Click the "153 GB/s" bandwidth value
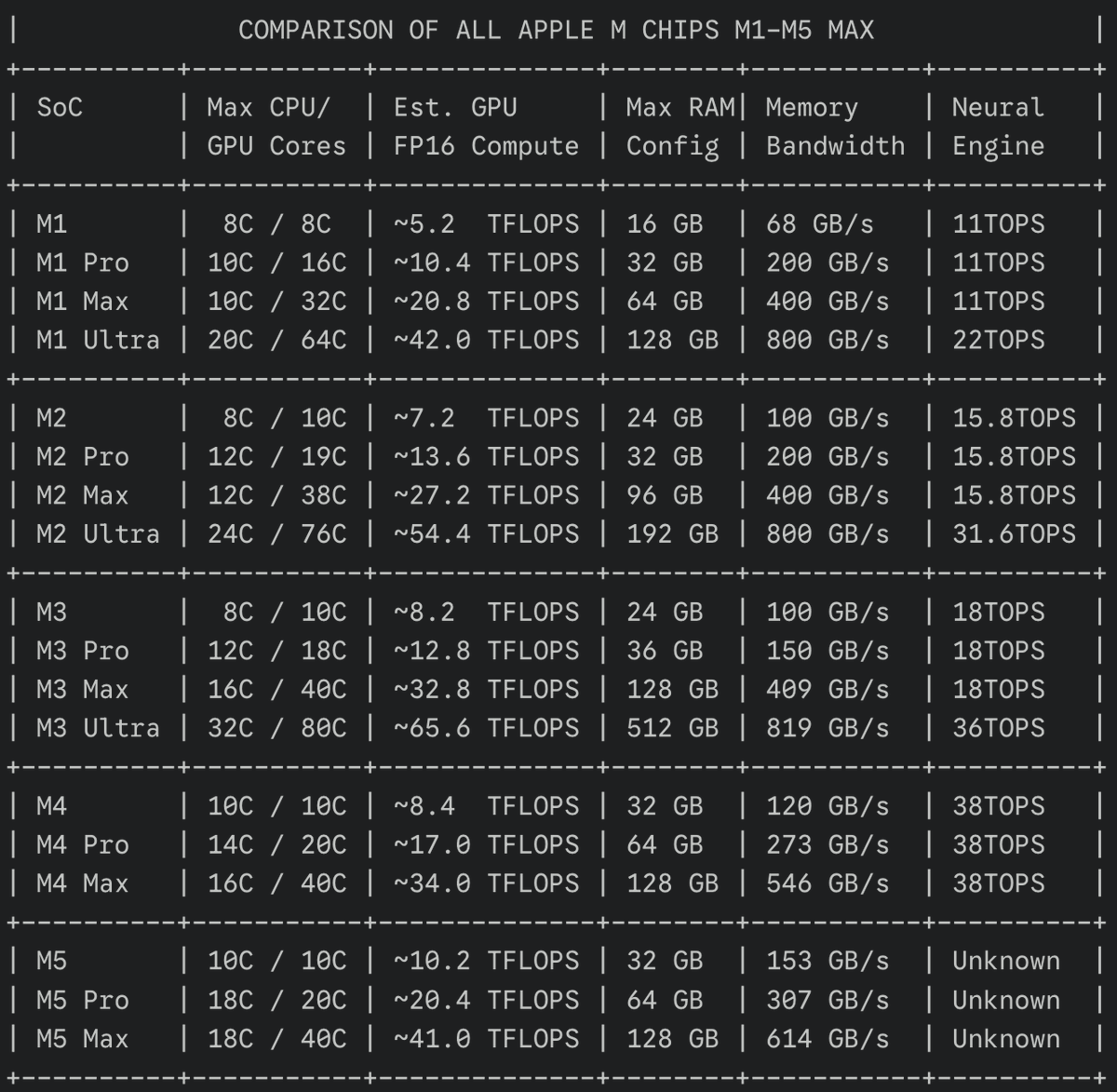This screenshot has width=1117, height=1092. [828, 961]
